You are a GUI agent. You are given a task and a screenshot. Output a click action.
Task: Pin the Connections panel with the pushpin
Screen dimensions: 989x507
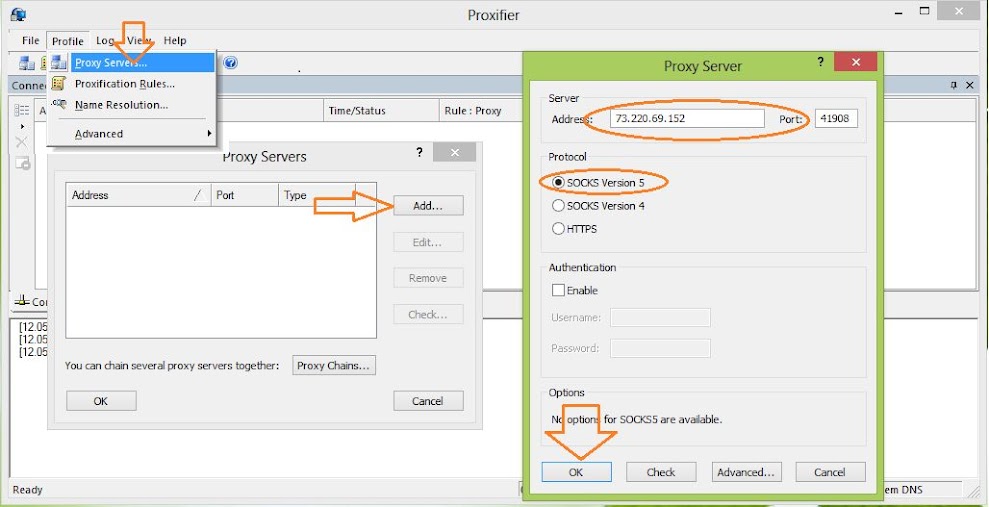[x=954, y=85]
